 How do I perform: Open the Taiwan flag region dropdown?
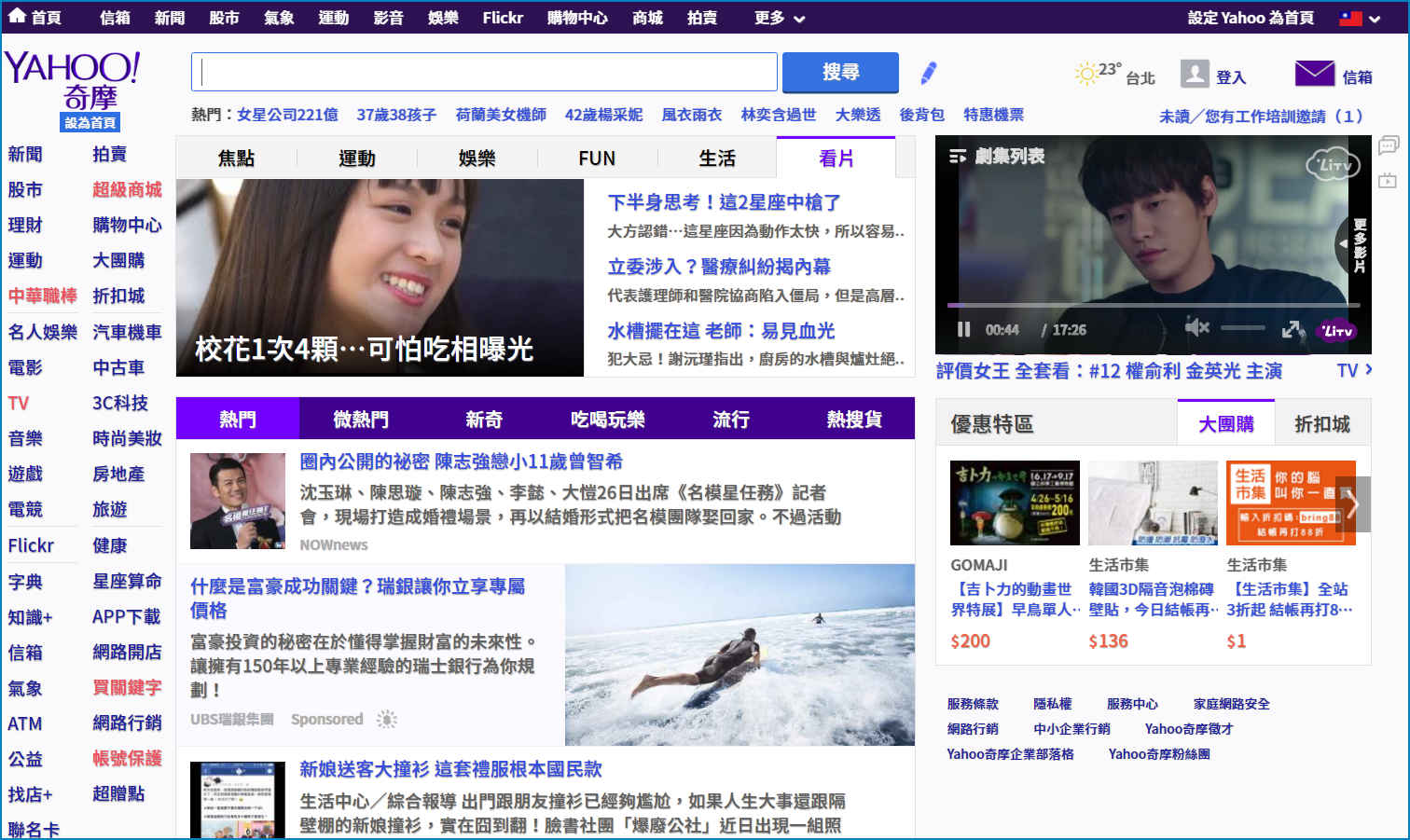tap(1360, 18)
